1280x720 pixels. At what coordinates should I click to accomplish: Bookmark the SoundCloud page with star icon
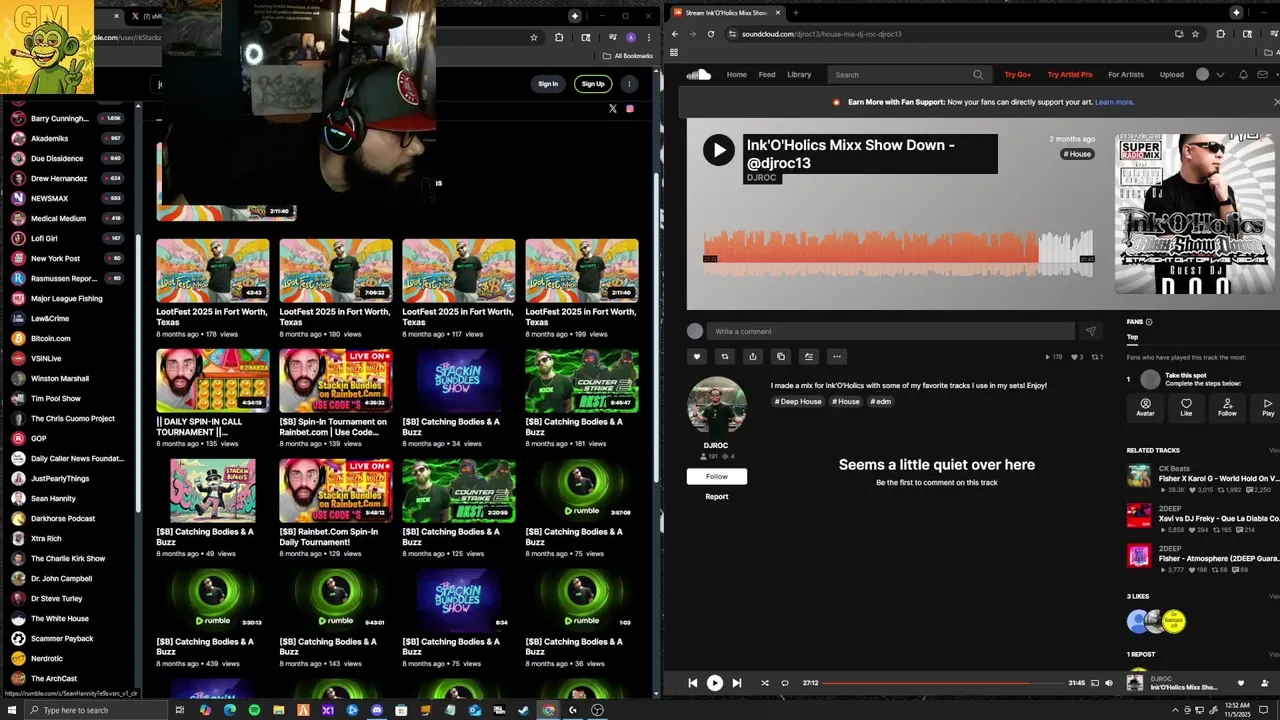point(1195,34)
